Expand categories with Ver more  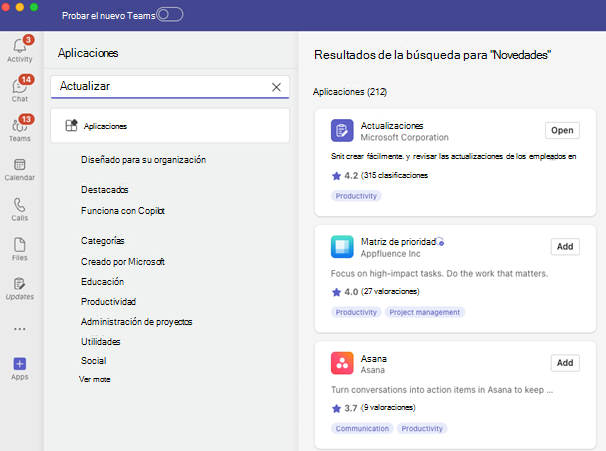tap(95, 379)
